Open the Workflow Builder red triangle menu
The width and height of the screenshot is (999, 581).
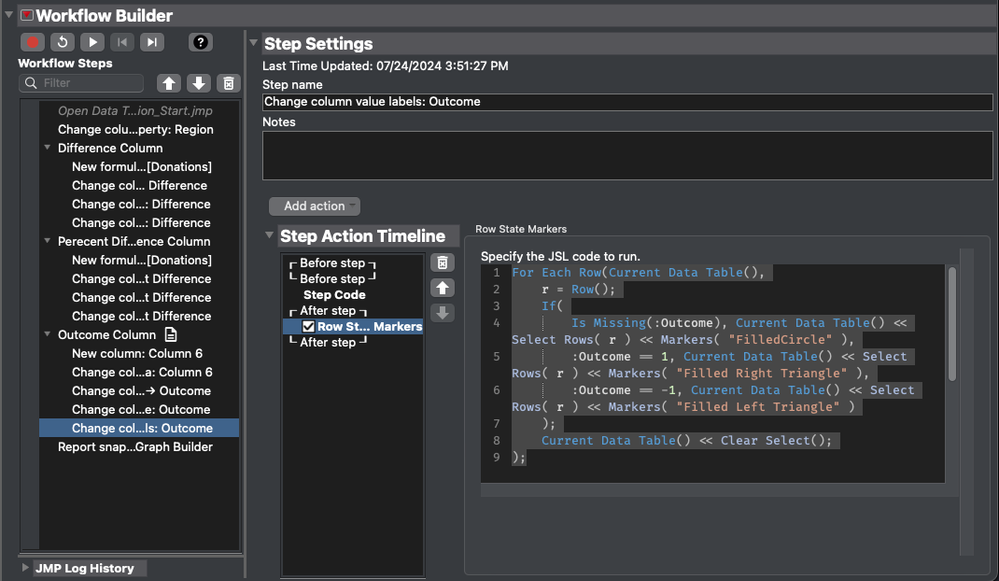point(27,15)
